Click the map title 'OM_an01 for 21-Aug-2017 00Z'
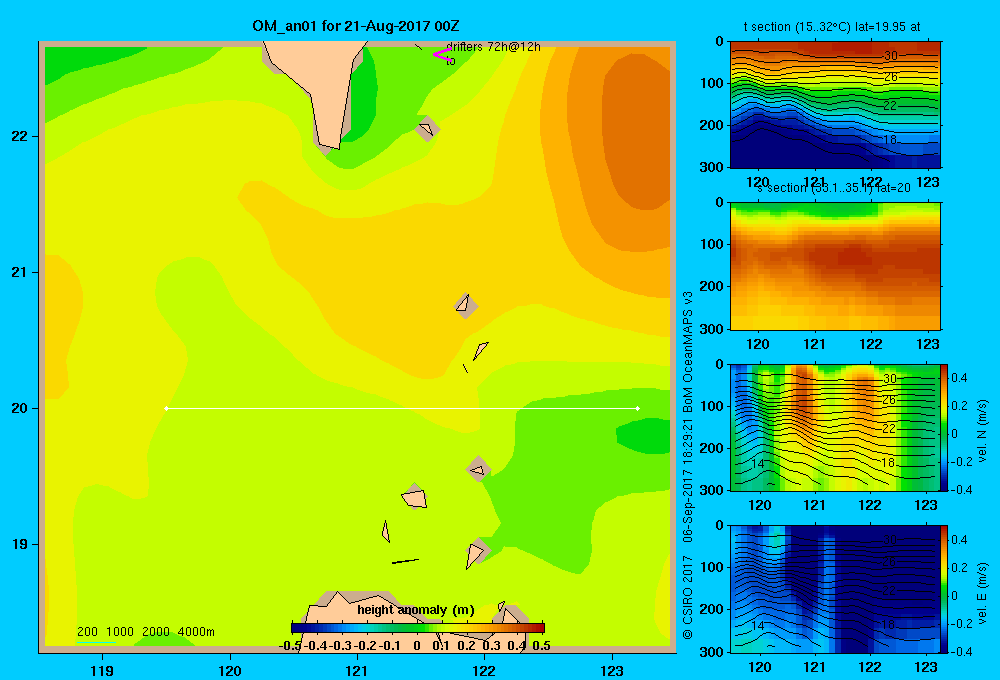The height and width of the screenshot is (680, 1000). point(356,26)
